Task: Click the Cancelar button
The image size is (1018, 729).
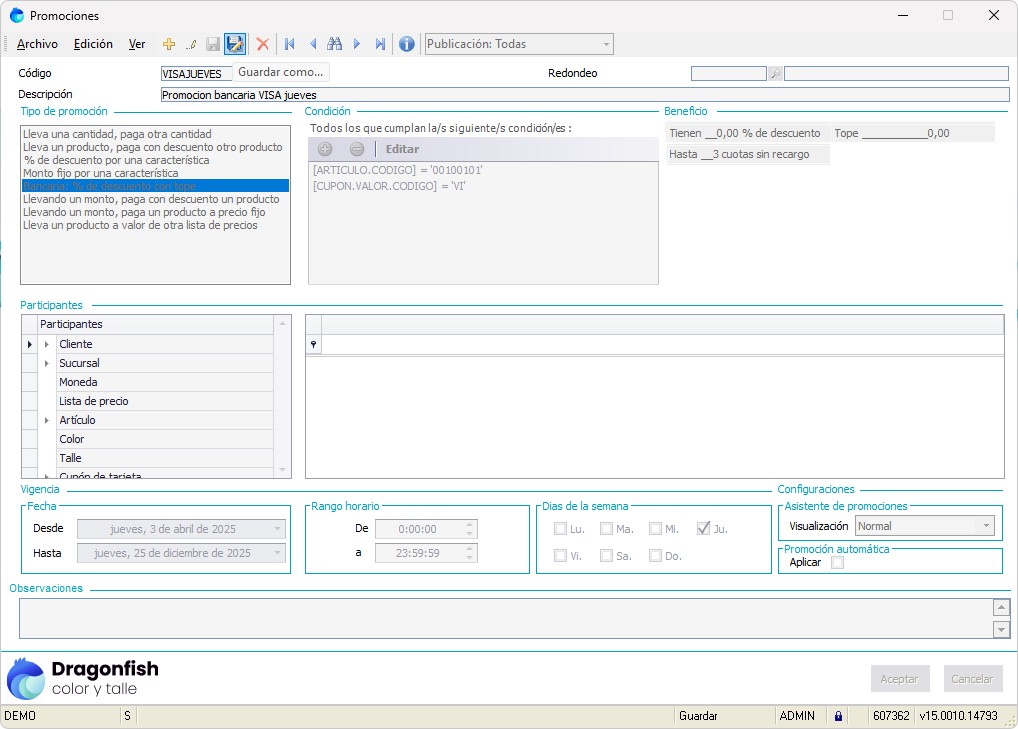Action: [x=972, y=679]
